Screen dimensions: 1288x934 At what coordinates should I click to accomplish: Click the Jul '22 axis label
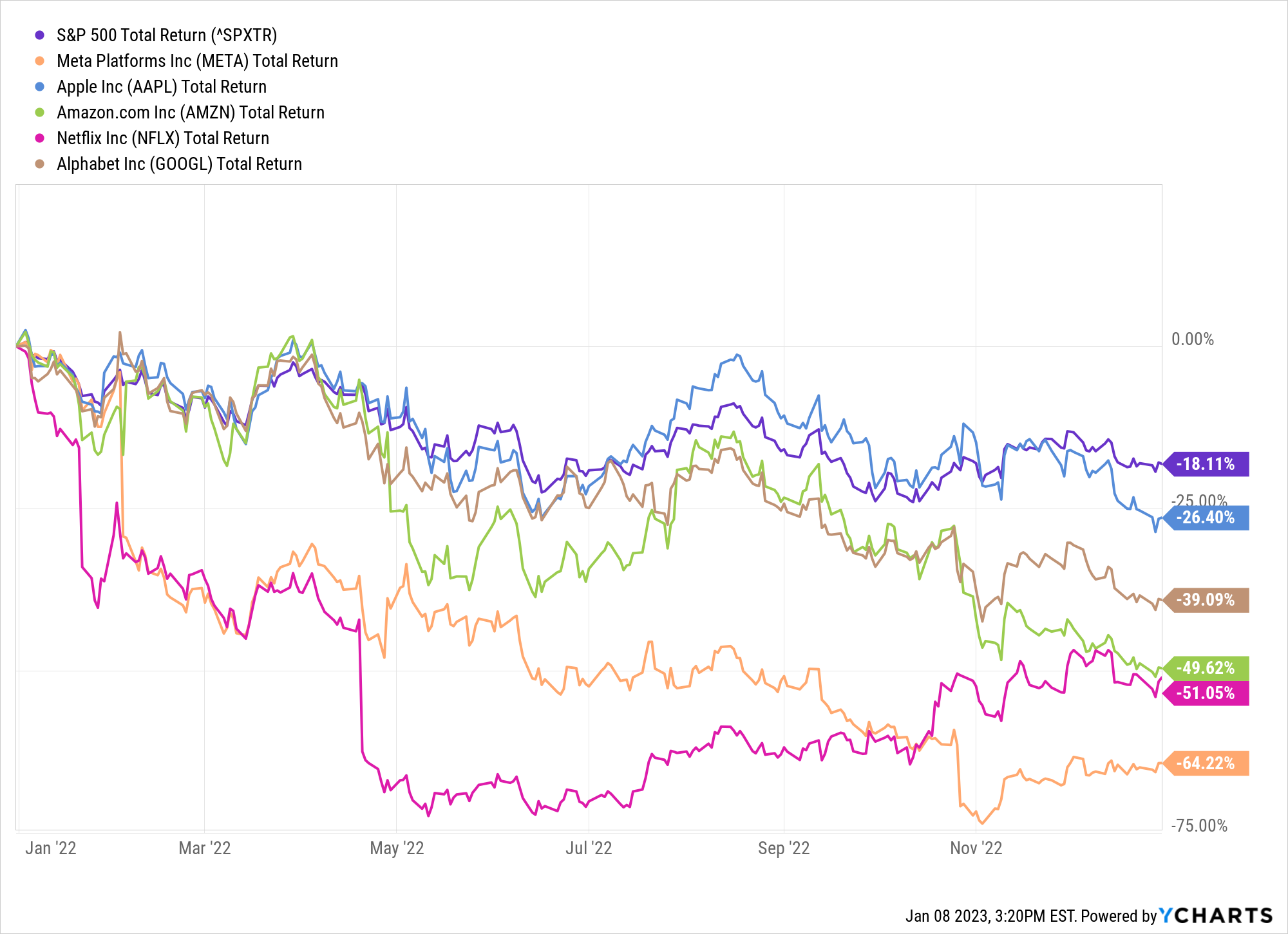[589, 848]
